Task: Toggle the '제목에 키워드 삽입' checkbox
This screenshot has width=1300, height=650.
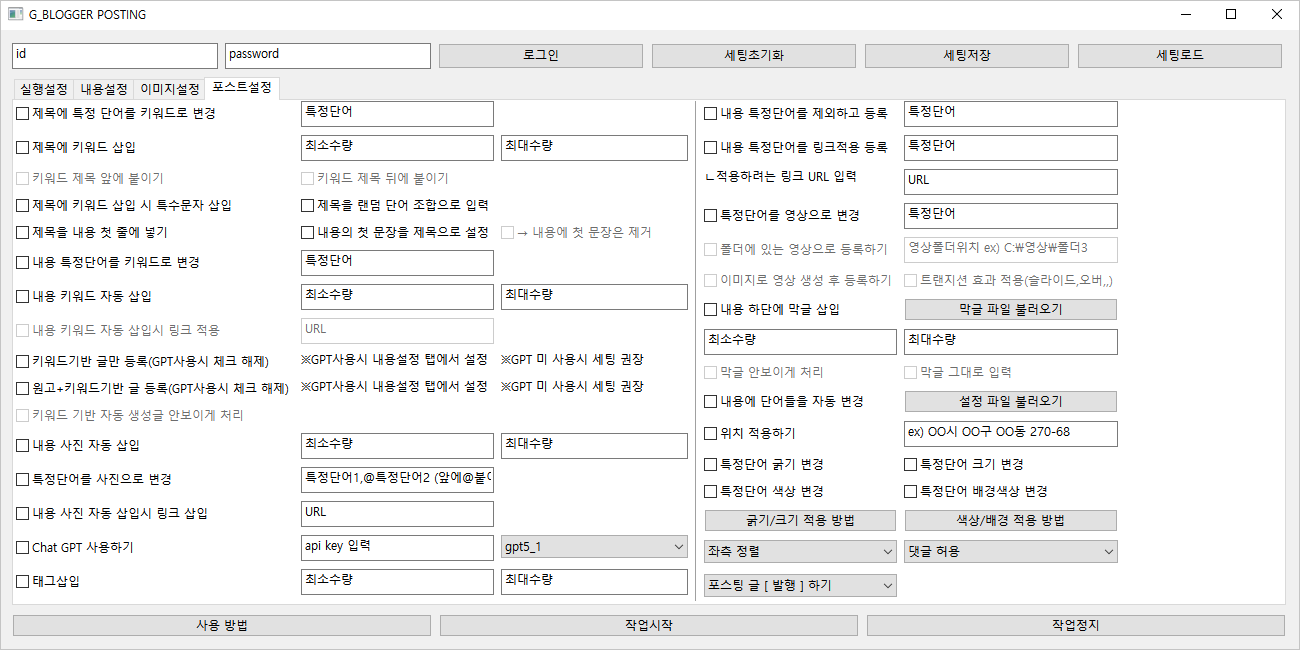Action: 23,148
